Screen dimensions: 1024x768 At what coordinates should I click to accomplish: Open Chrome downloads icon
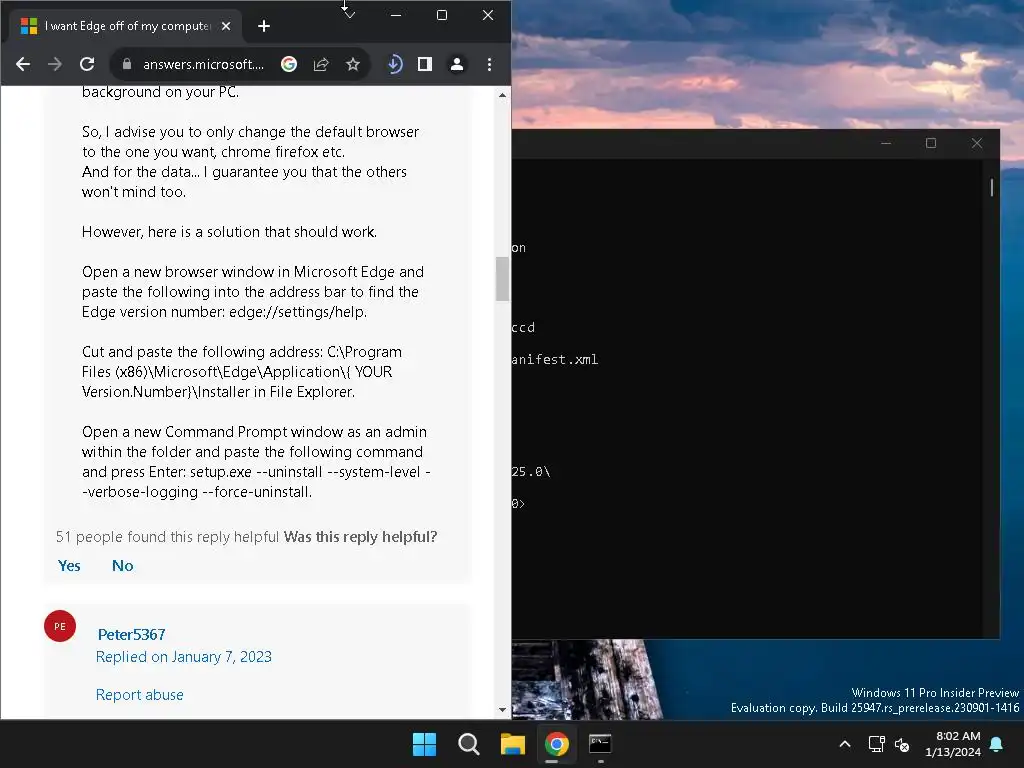[x=394, y=64]
